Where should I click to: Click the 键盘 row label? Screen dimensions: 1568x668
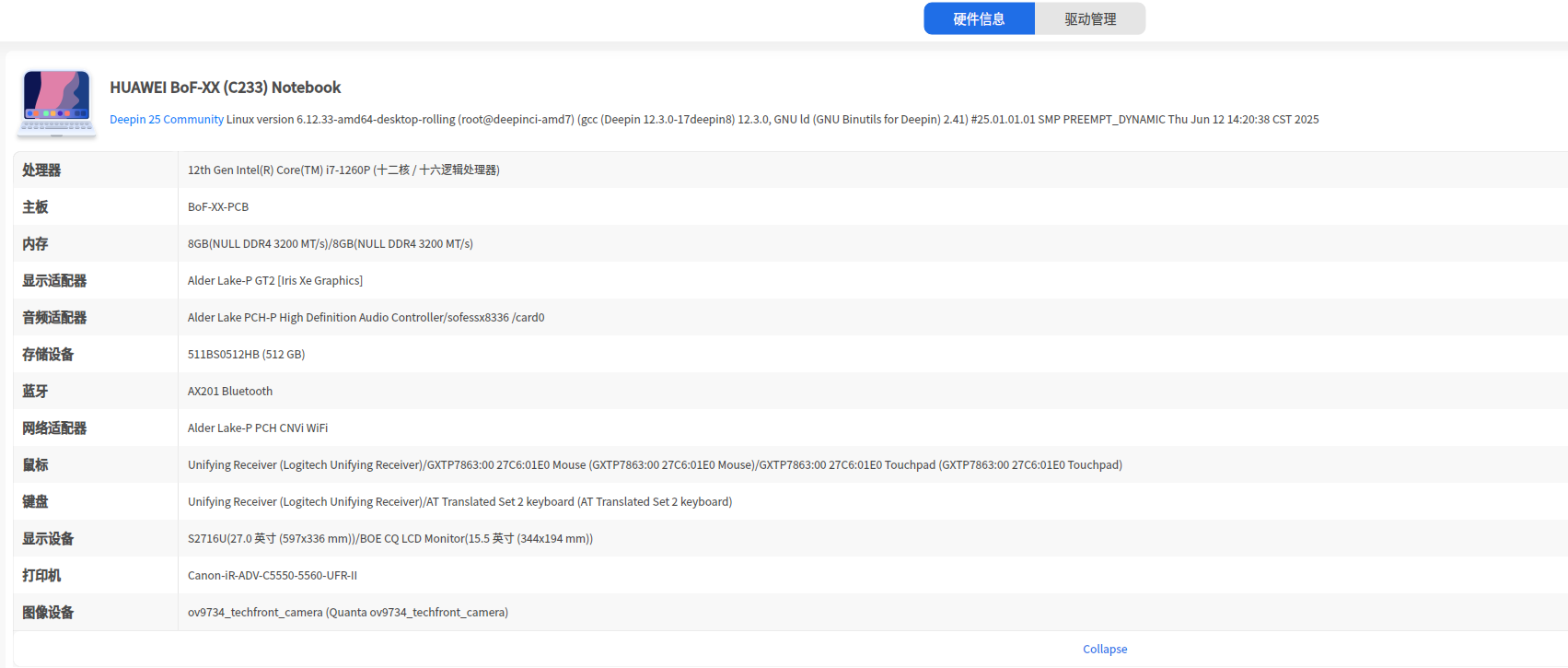pyautogui.click(x=35, y=502)
